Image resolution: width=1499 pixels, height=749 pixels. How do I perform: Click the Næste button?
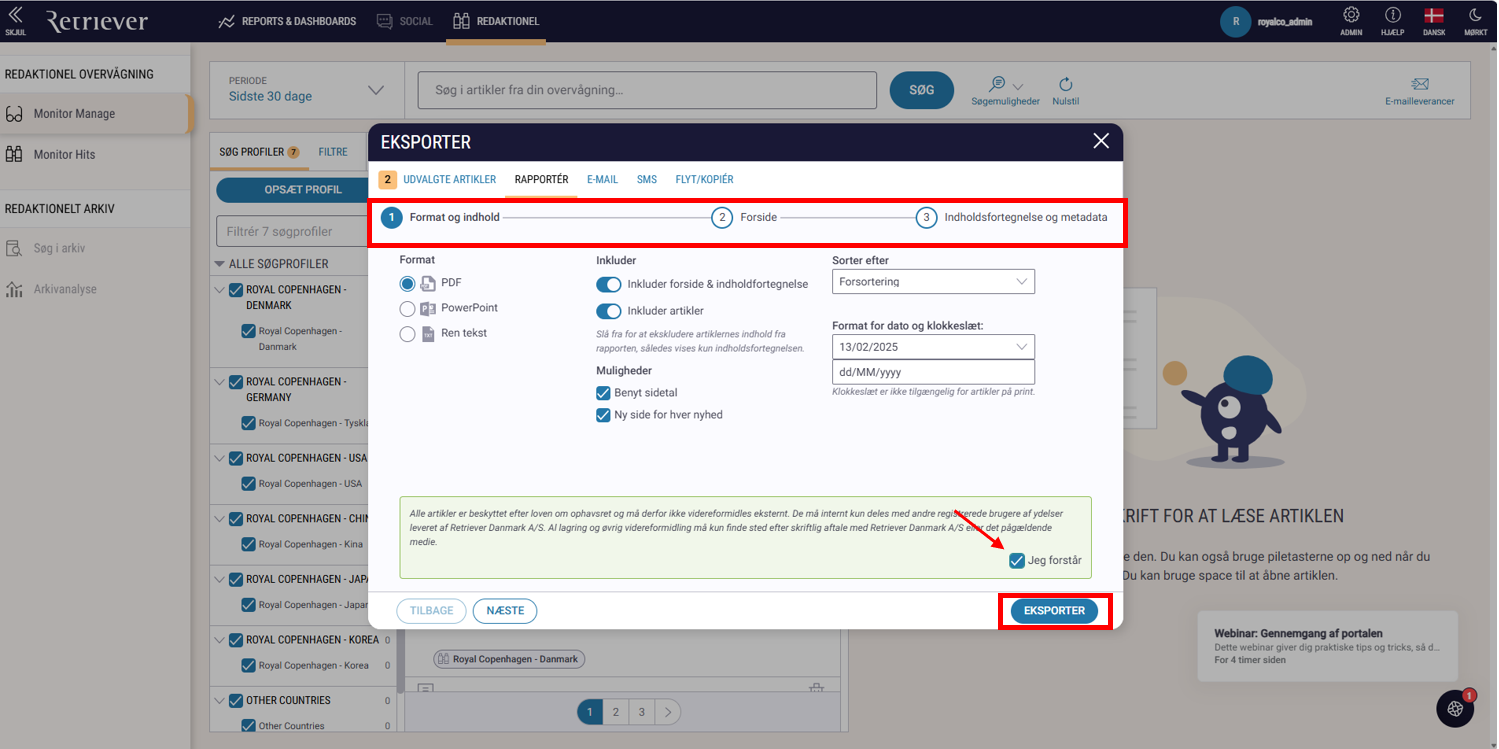505,610
